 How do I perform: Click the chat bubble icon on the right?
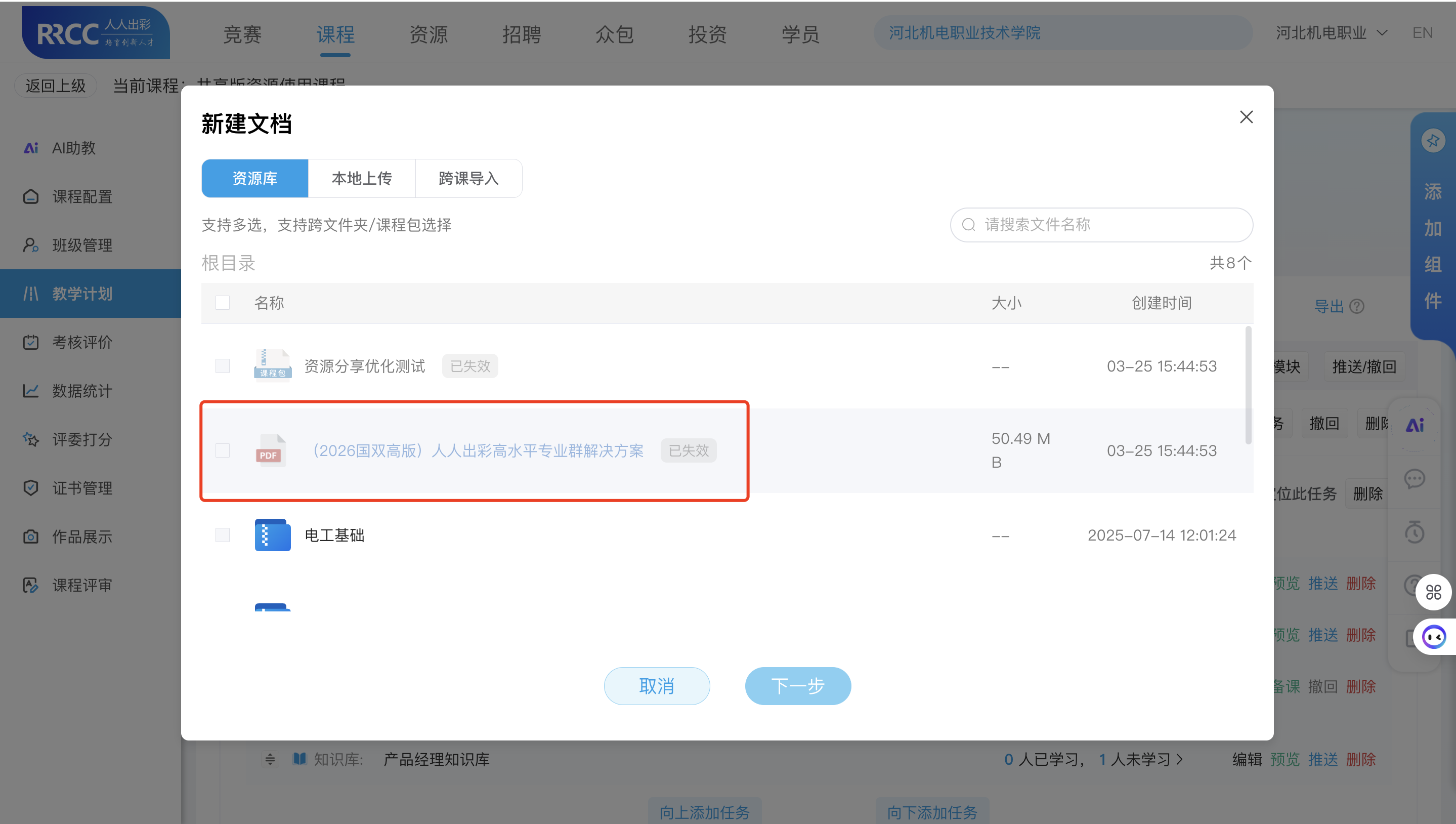1416,479
